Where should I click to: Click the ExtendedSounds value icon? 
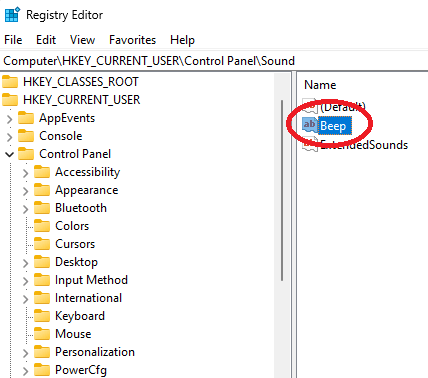pos(310,145)
